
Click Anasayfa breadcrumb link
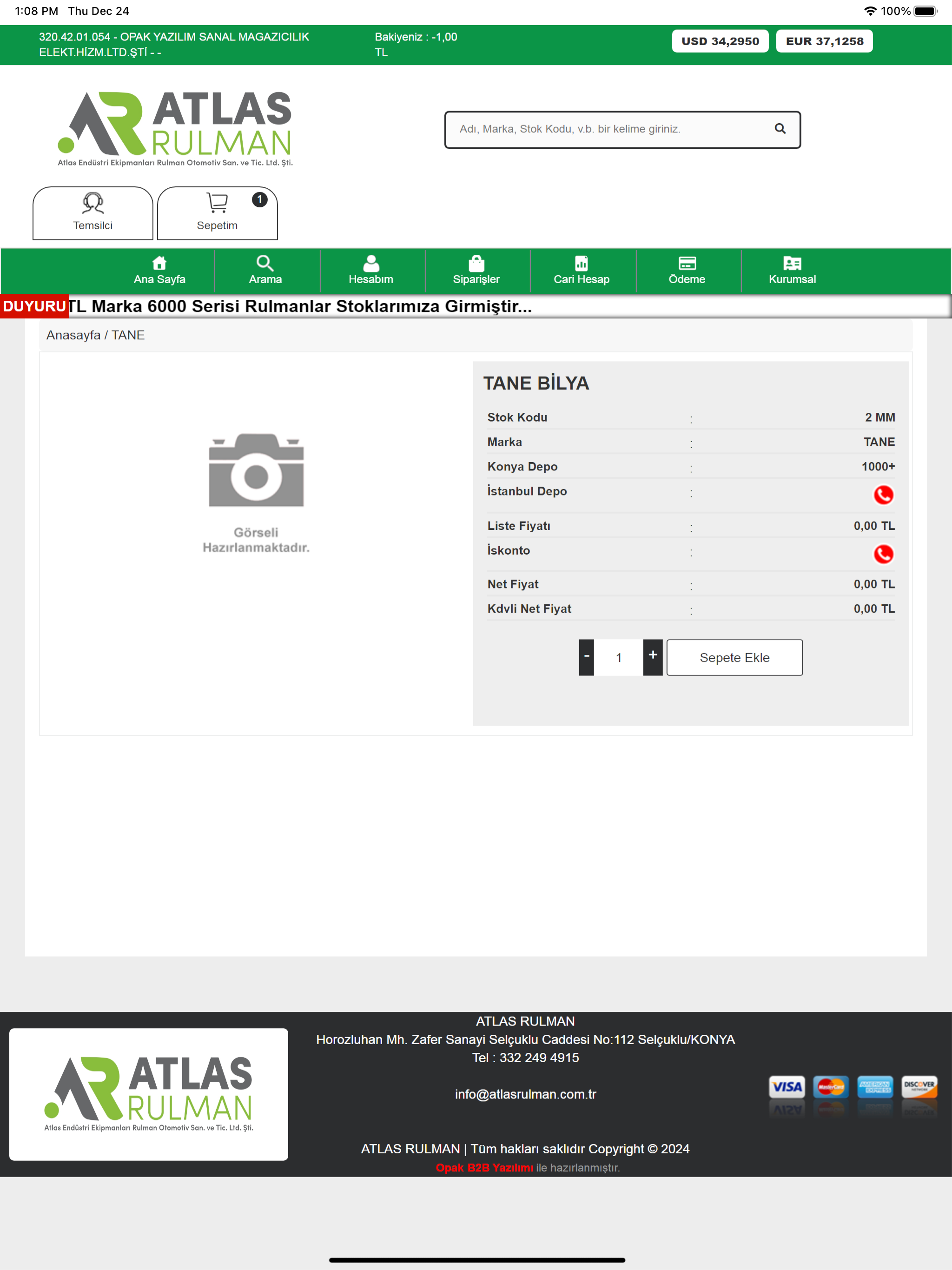tap(73, 335)
